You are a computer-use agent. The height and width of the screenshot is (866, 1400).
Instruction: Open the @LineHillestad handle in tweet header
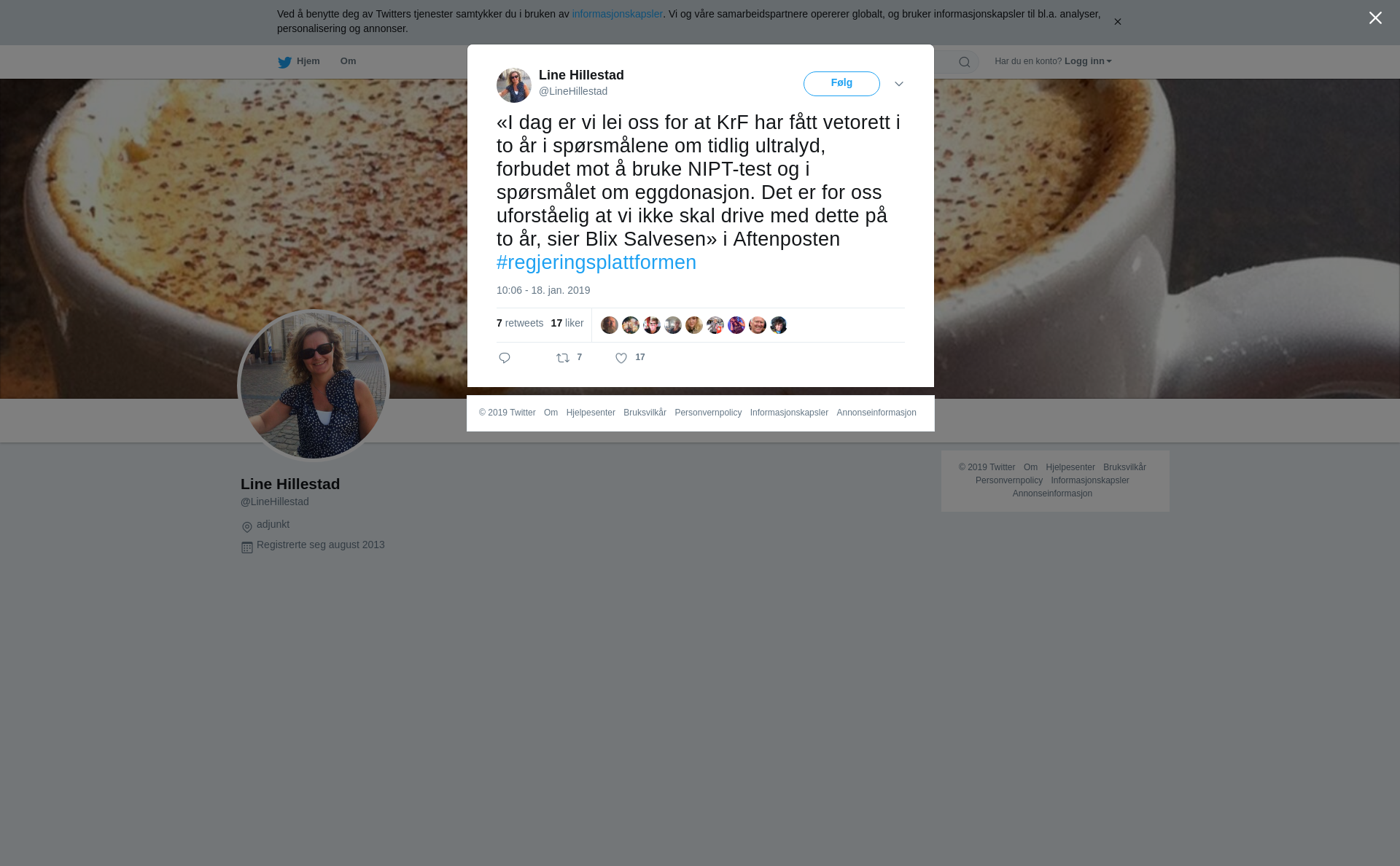pos(573,91)
